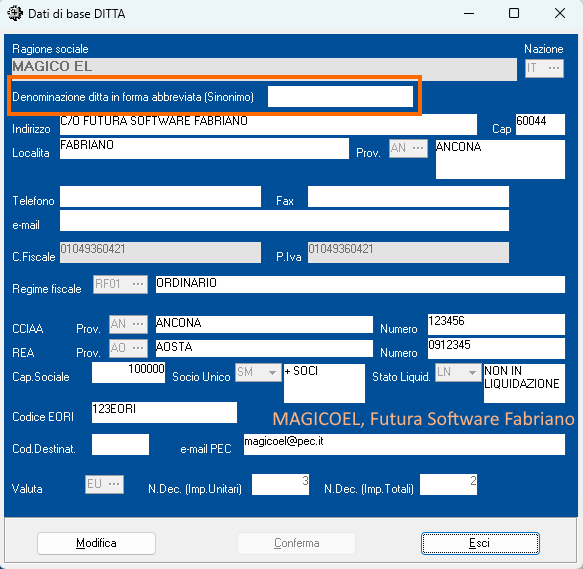Click the N.Dec. (Imp.Unitari) field
The height and width of the screenshot is (569, 583).
280,484
